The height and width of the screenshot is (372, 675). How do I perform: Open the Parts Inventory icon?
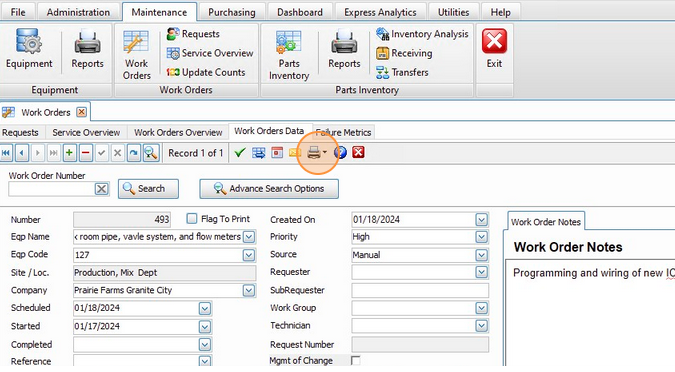tap(289, 55)
